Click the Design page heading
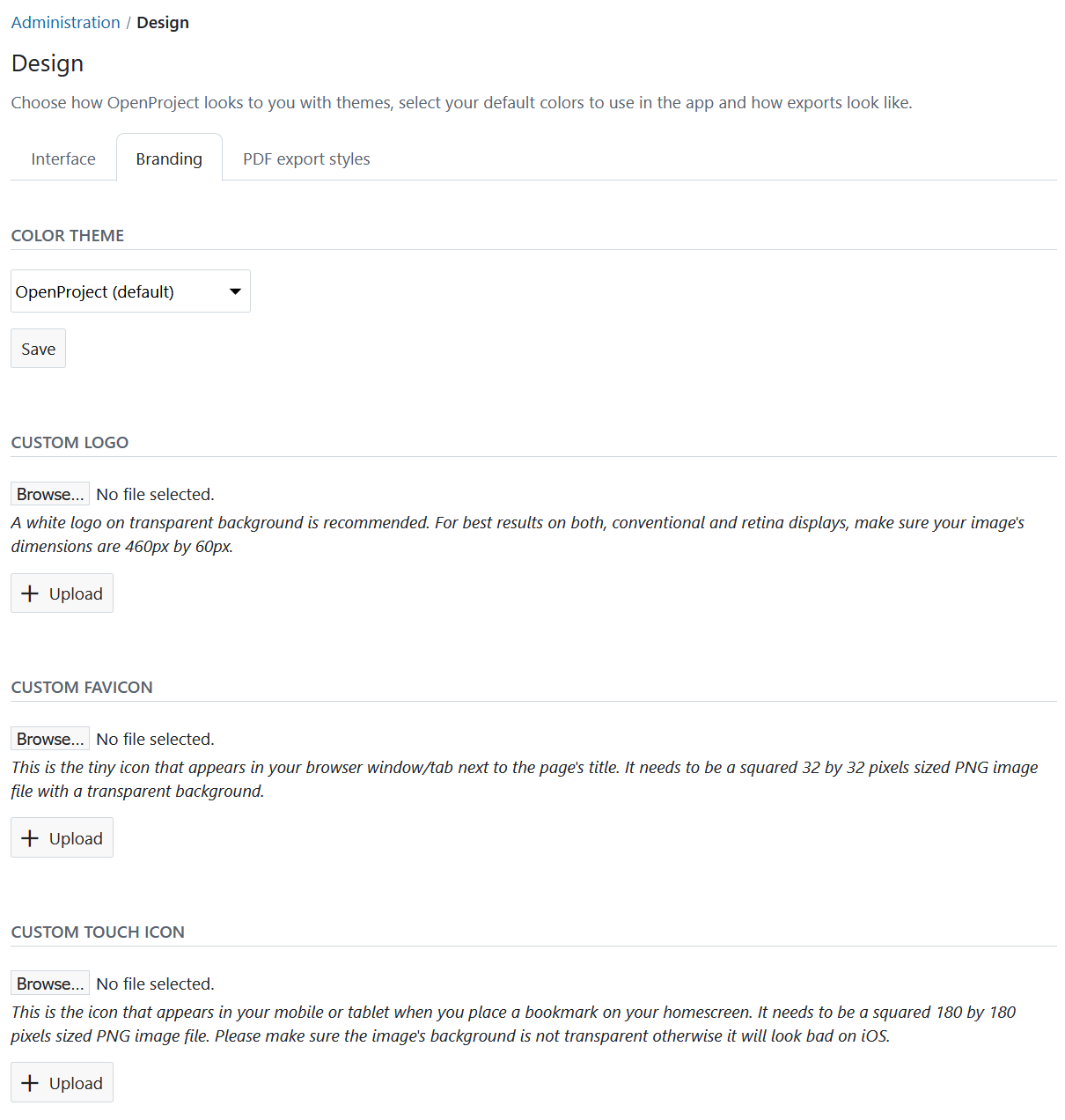The height and width of the screenshot is (1120, 1065). 48,63
